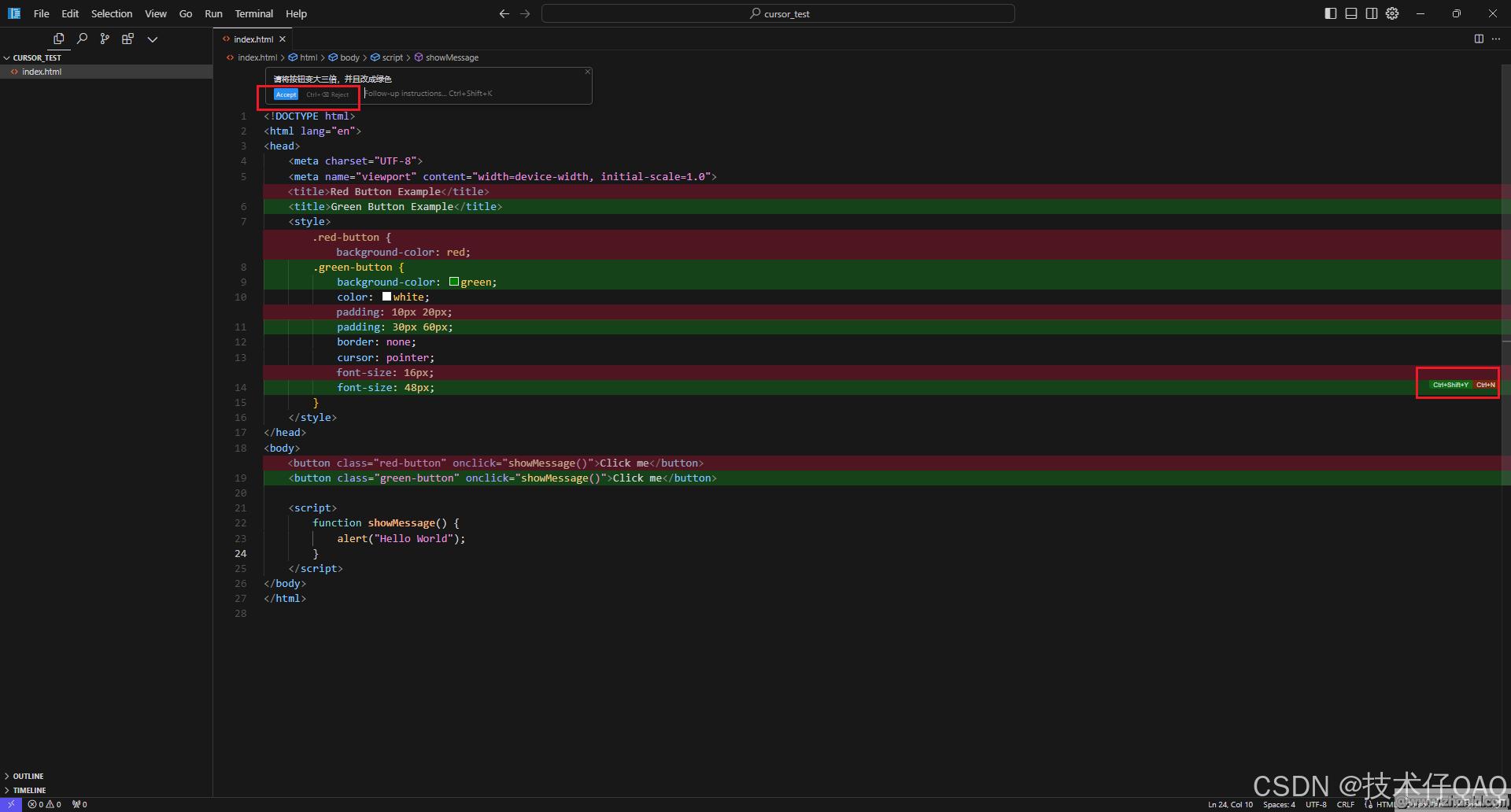Click the settings gear in title bar
Screen dimensions: 1511x812
click(x=1392, y=13)
